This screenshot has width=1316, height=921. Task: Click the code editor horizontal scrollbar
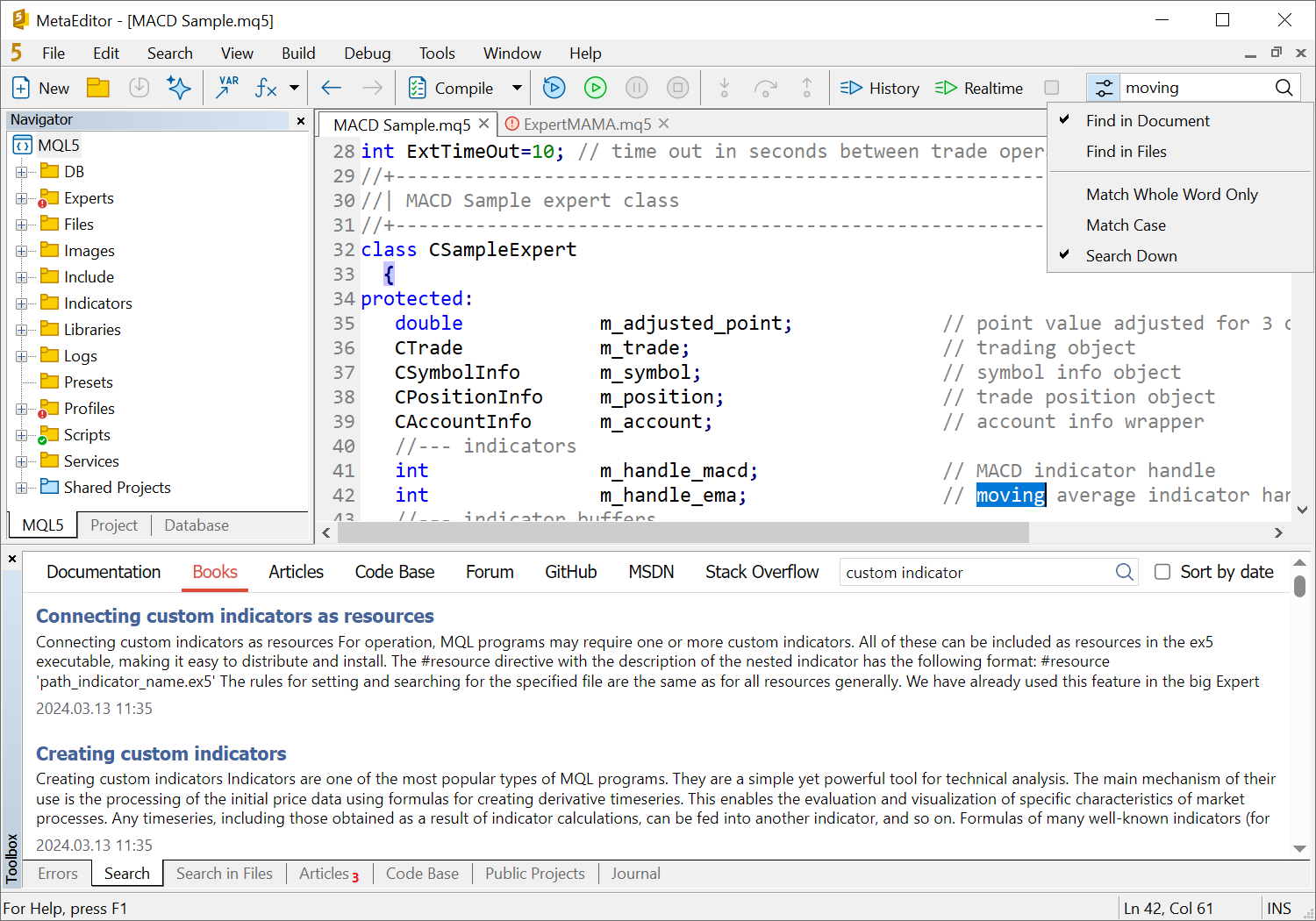(x=684, y=532)
